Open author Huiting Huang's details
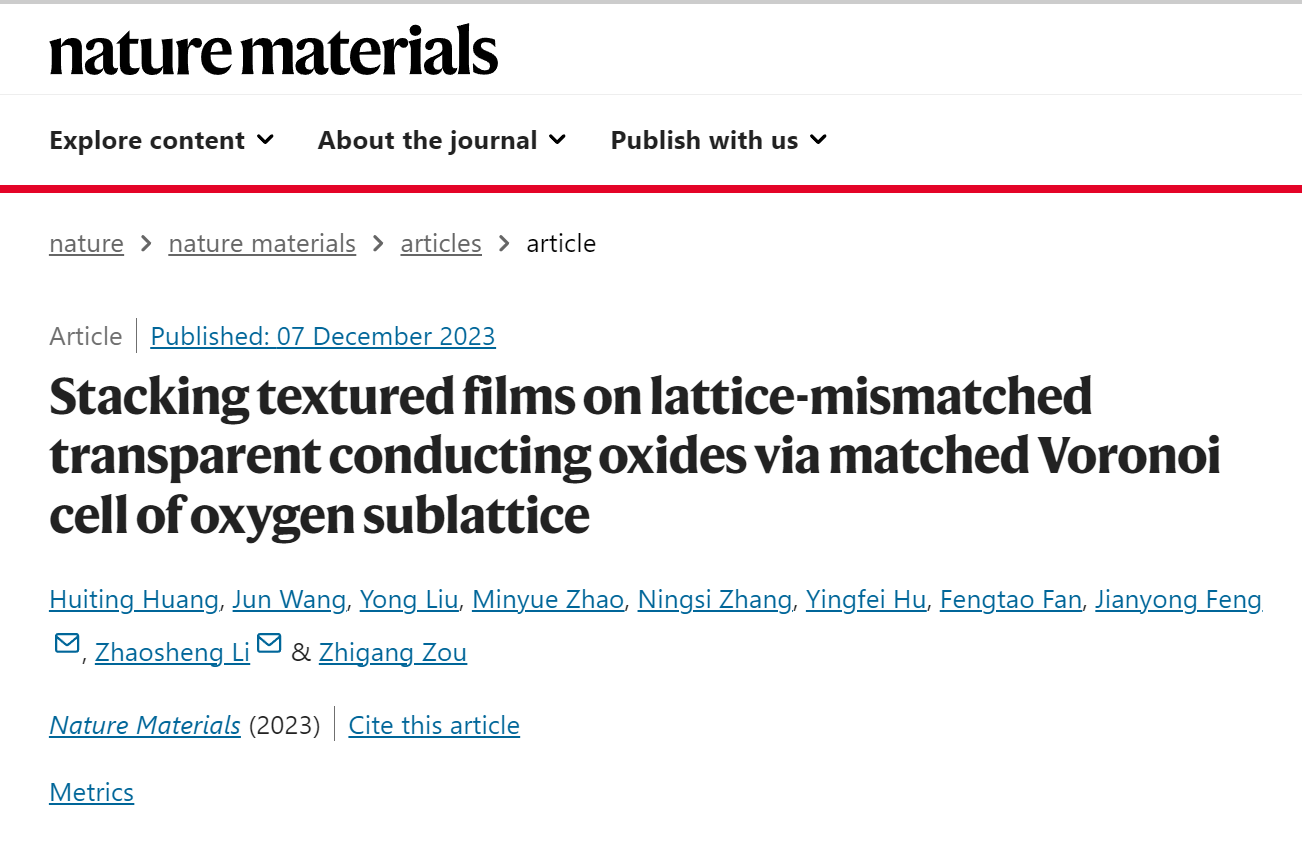1302x846 pixels. (134, 600)
